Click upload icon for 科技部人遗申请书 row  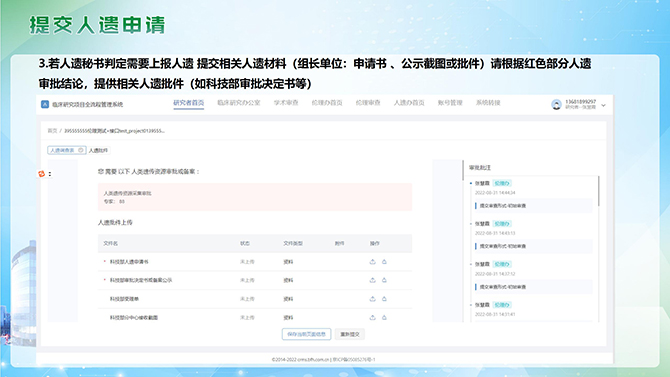coord(372,262)
